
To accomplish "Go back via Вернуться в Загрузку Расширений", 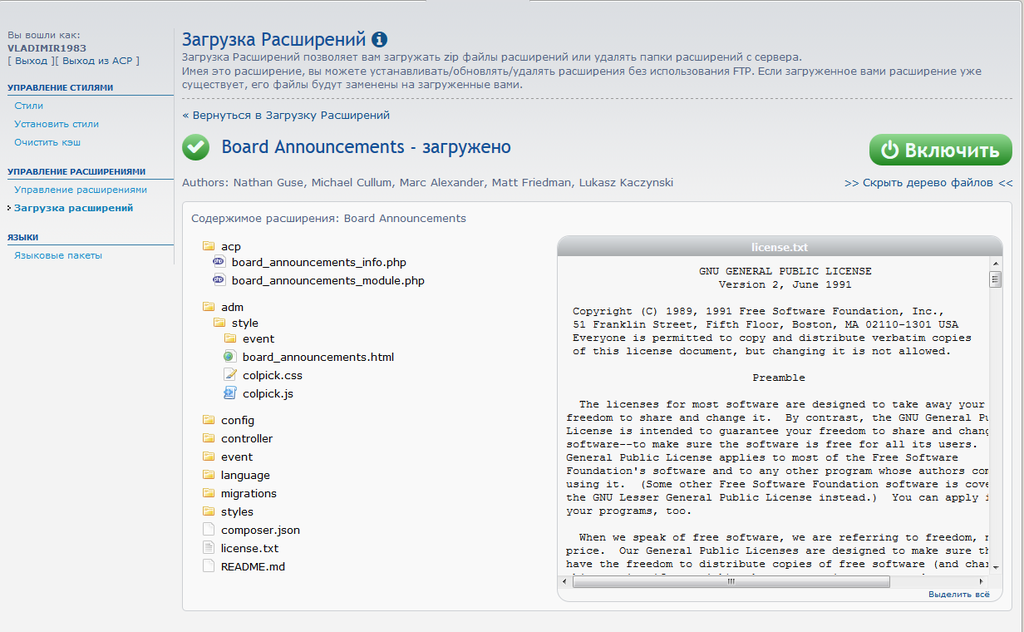I will [286, 115].
